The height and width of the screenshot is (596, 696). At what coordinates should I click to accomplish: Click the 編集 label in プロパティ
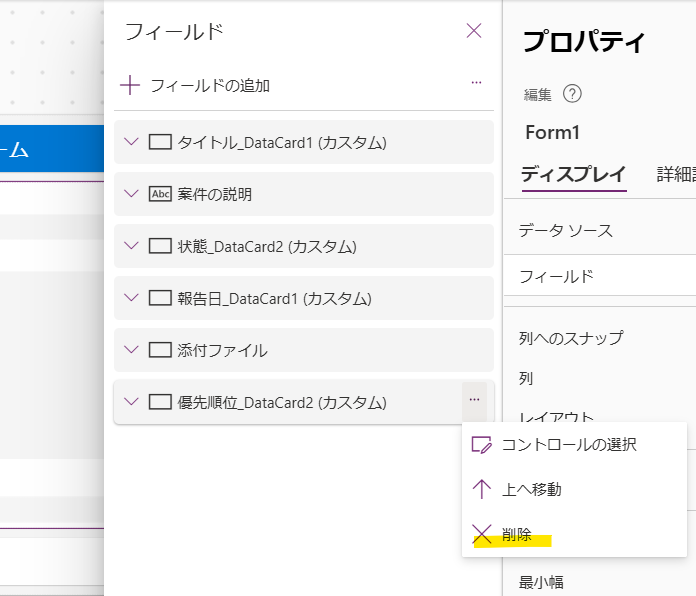click(538, 95)
